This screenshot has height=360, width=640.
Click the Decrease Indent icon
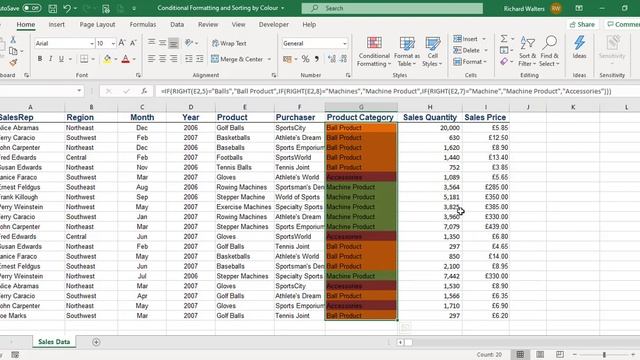click(189, 59)
